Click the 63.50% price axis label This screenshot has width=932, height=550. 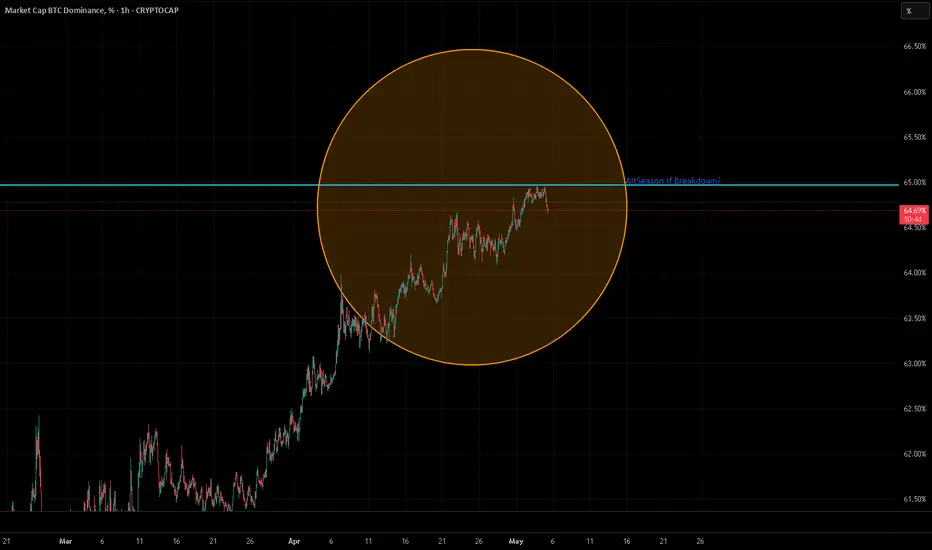click(x=914, y=319)
